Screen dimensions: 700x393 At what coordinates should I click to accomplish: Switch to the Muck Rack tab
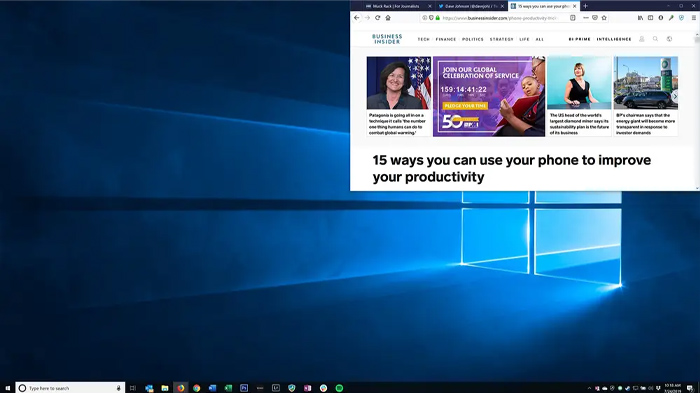[392, 6]
